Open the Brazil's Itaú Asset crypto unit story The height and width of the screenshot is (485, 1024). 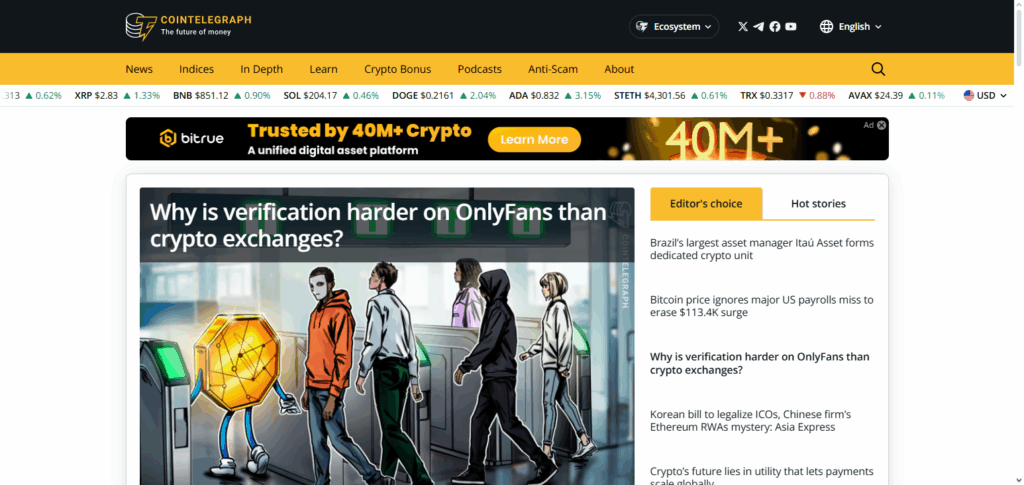point(761,249)
